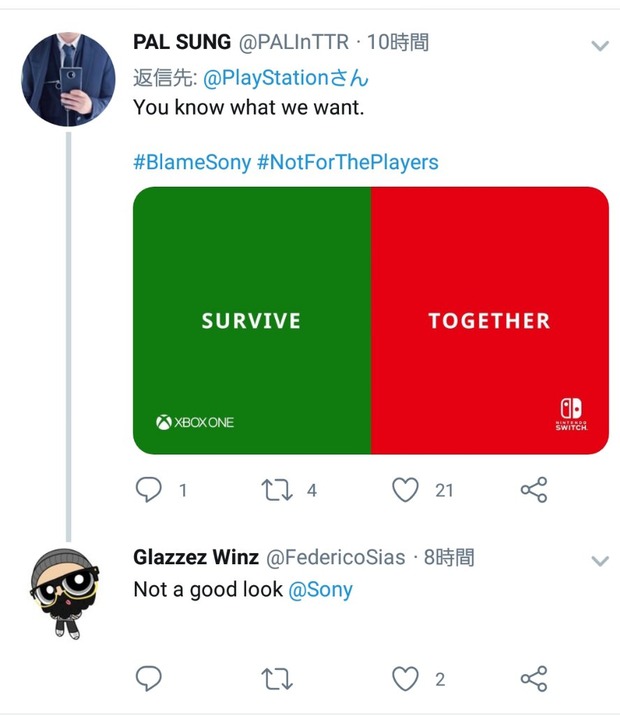
Task: Click the Glazzez Winz display name
Action: coord(196,557)
